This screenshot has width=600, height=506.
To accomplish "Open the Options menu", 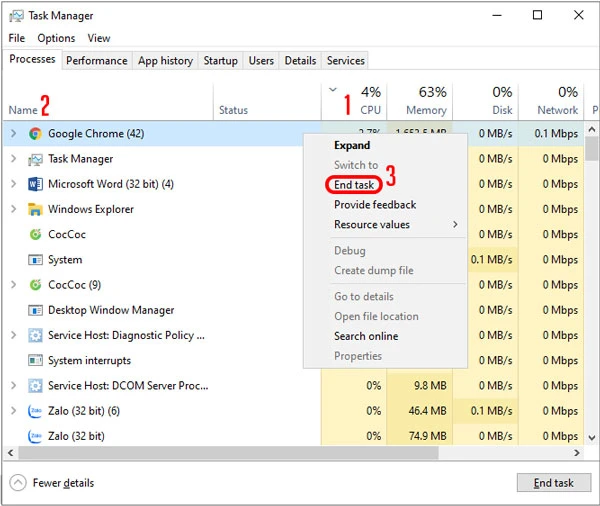I will pyautogui.click(x=56, y=38).
